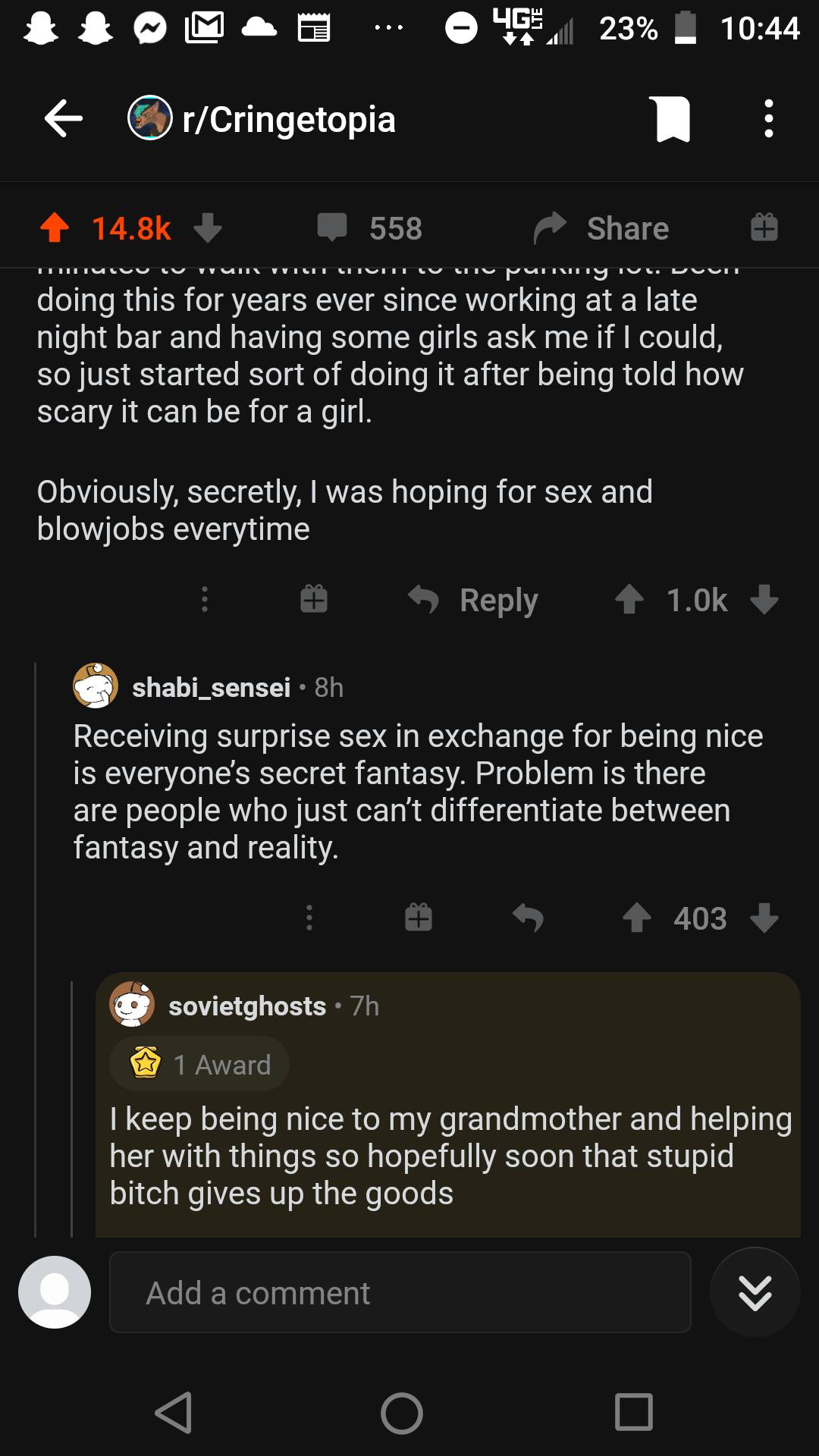
Task: Reply to shabi_sensei's comment via arrow icon
Action: [x=528, y=918]
